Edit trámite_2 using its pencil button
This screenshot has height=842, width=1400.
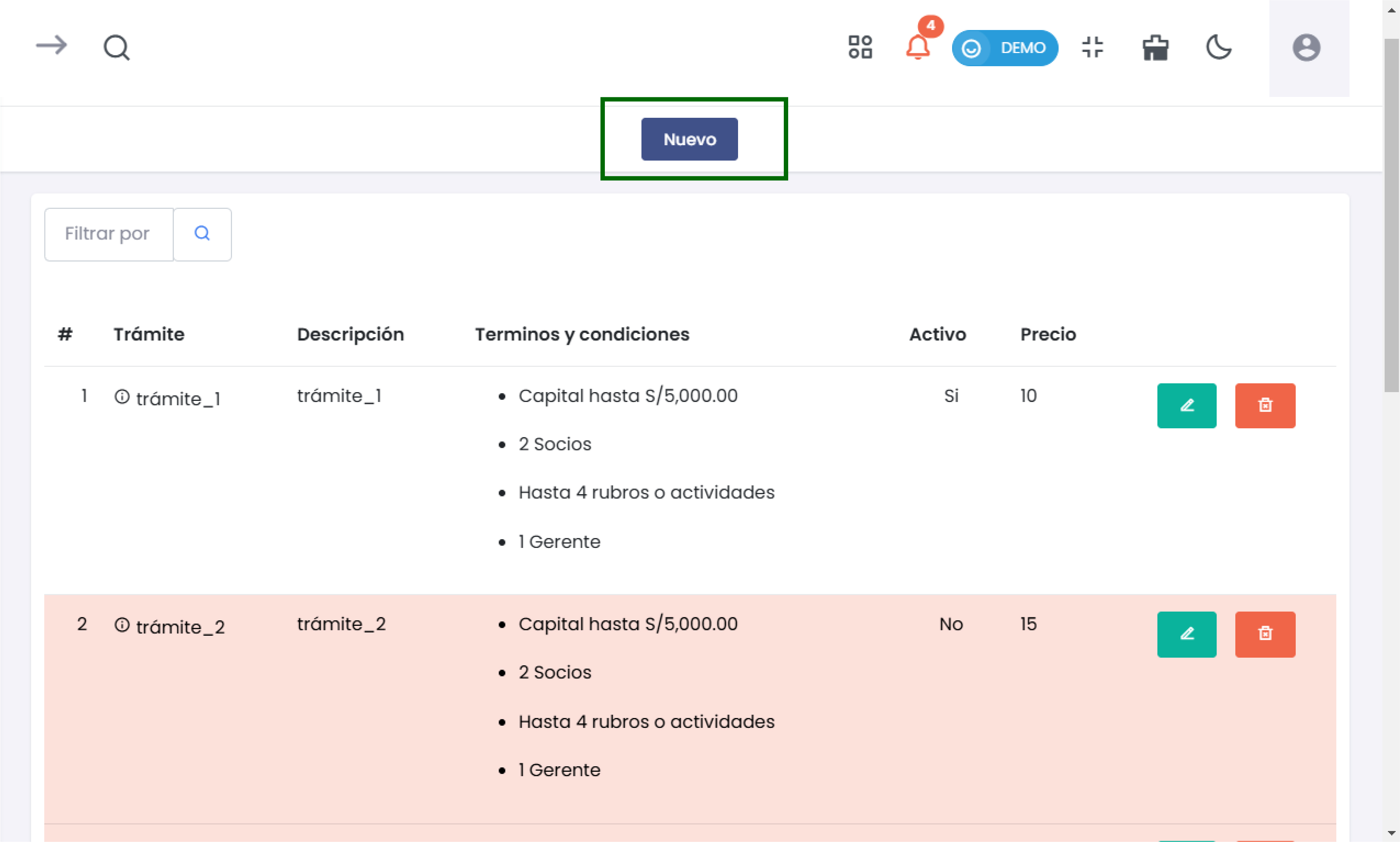(1187, 634)
